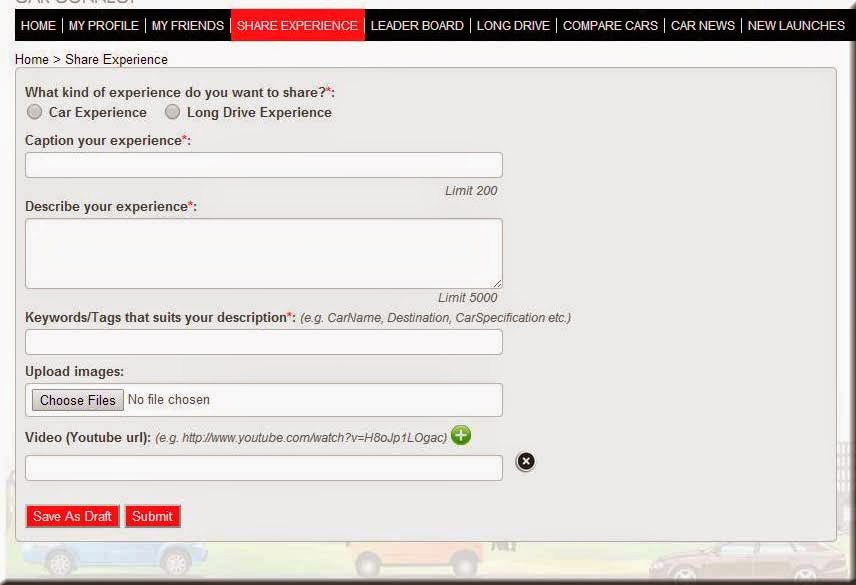Viewport: 856px width, 585px height.
Task: Click the Youtube example URL hint text
Action: tap(301, 438)
